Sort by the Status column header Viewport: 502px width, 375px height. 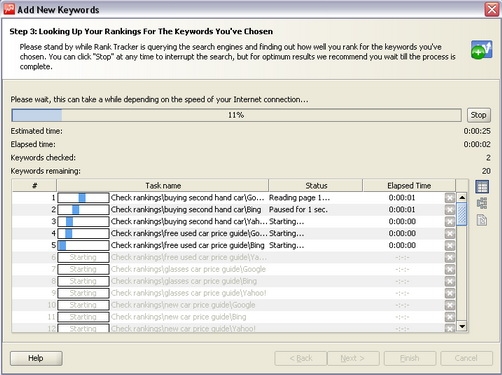[316, 186]
